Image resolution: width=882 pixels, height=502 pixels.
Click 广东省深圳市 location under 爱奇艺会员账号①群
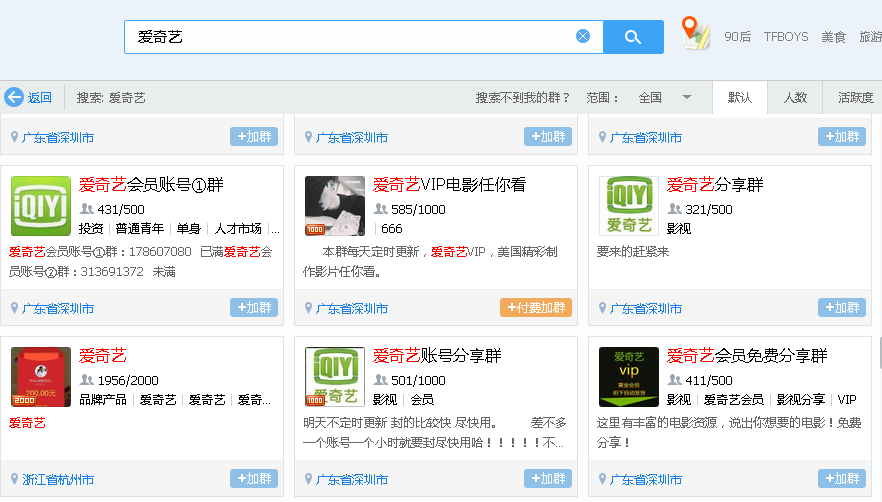[x=57, y=308]
